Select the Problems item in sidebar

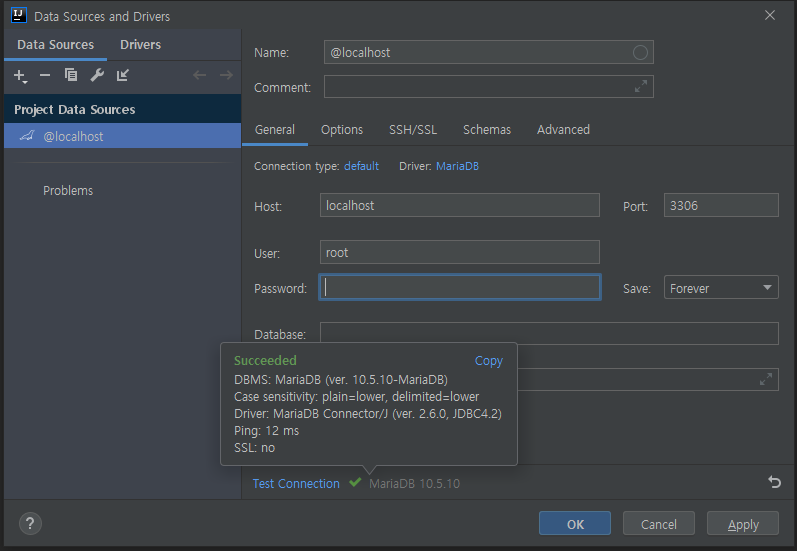68,191
